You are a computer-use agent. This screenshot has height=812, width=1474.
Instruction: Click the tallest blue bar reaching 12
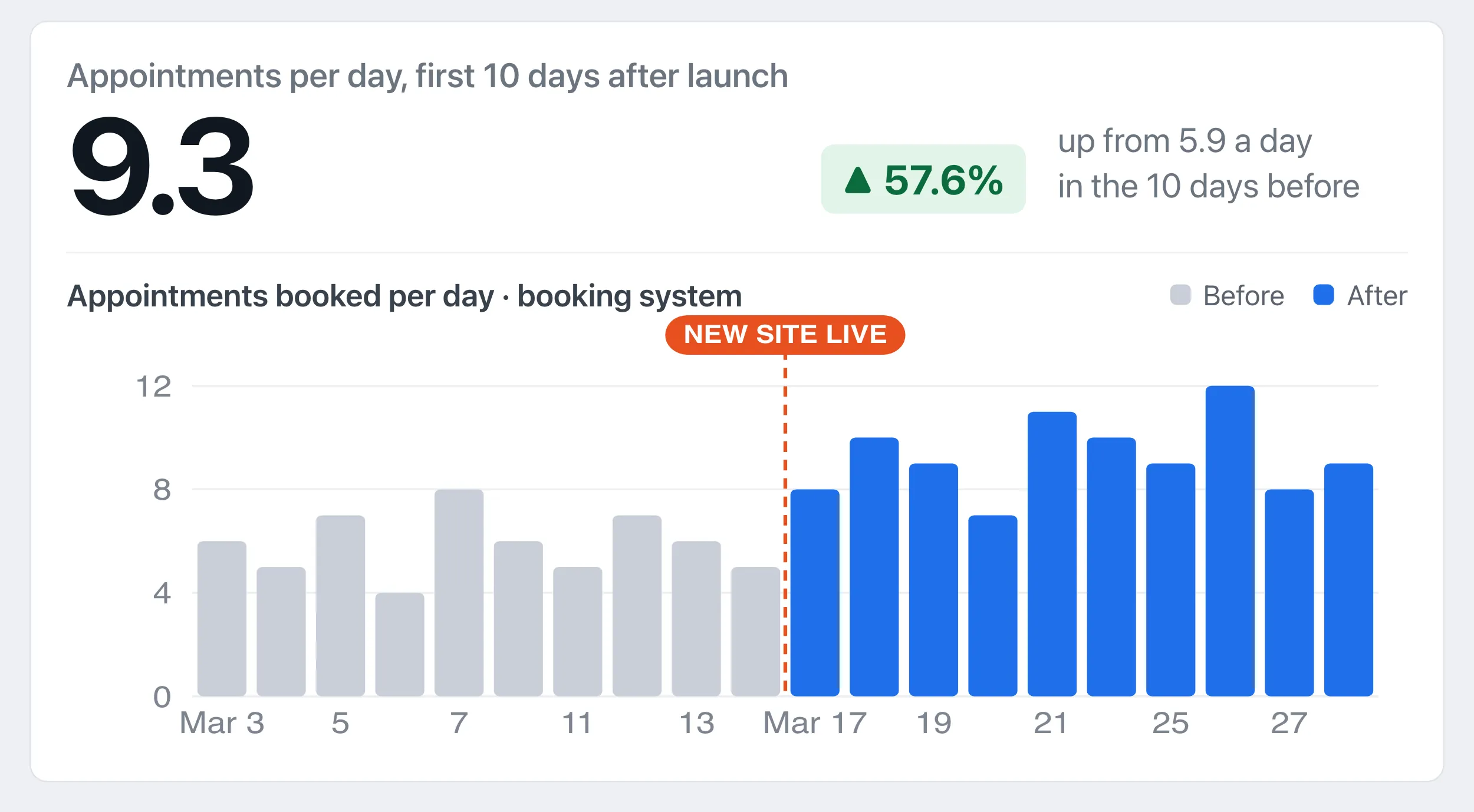click(1230, 541)
